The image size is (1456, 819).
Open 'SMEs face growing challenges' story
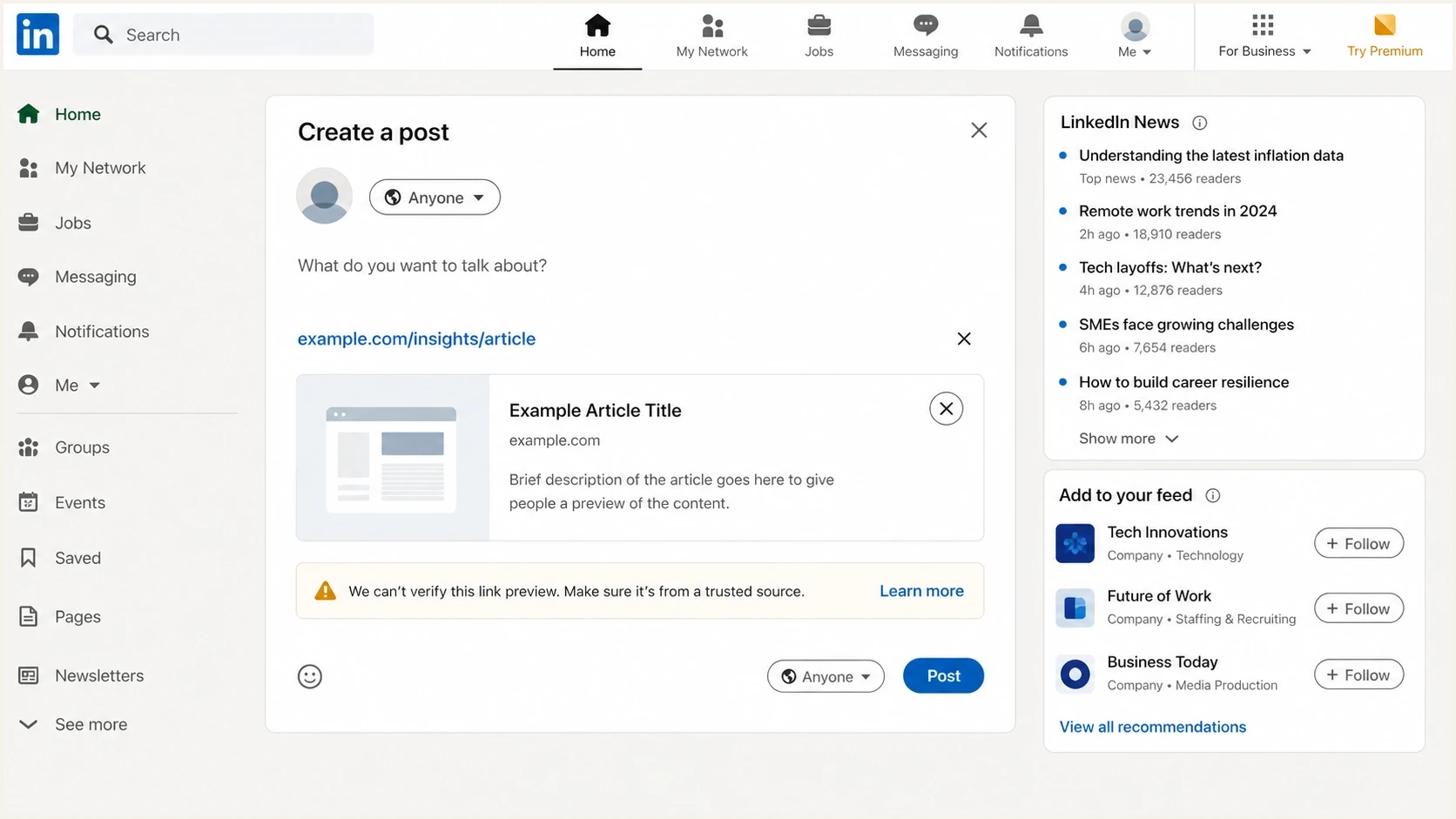coord(1186,325)
